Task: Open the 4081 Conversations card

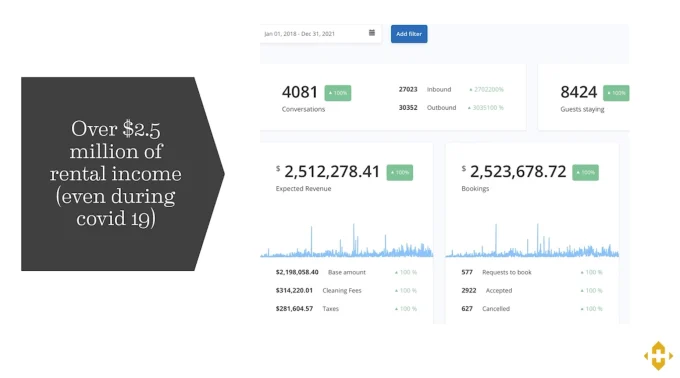Action: (x=393, y=97)
